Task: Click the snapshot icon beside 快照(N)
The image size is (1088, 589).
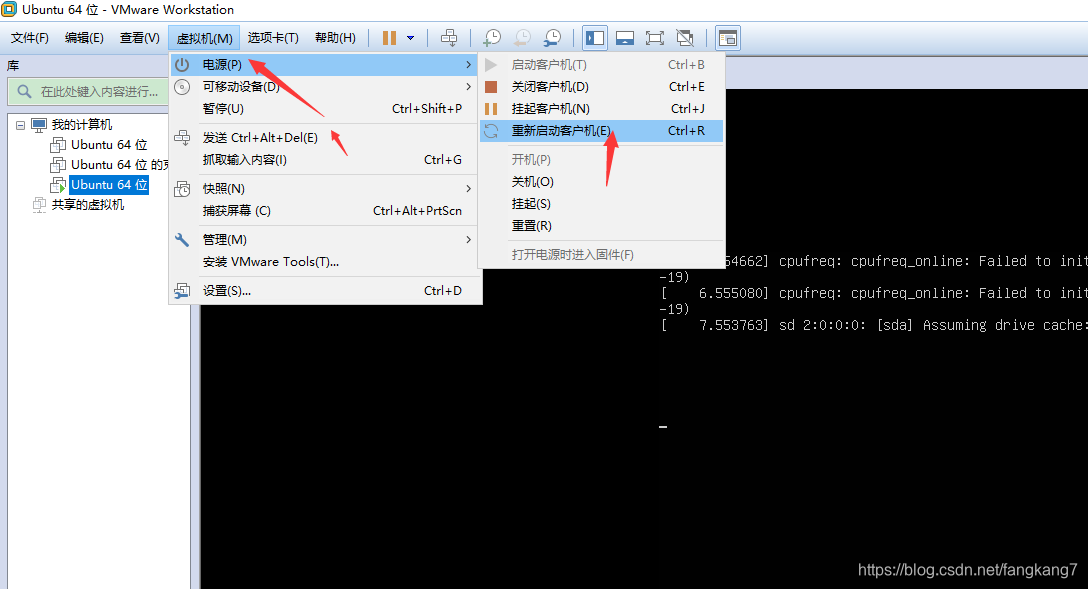Action: [182, 189]
